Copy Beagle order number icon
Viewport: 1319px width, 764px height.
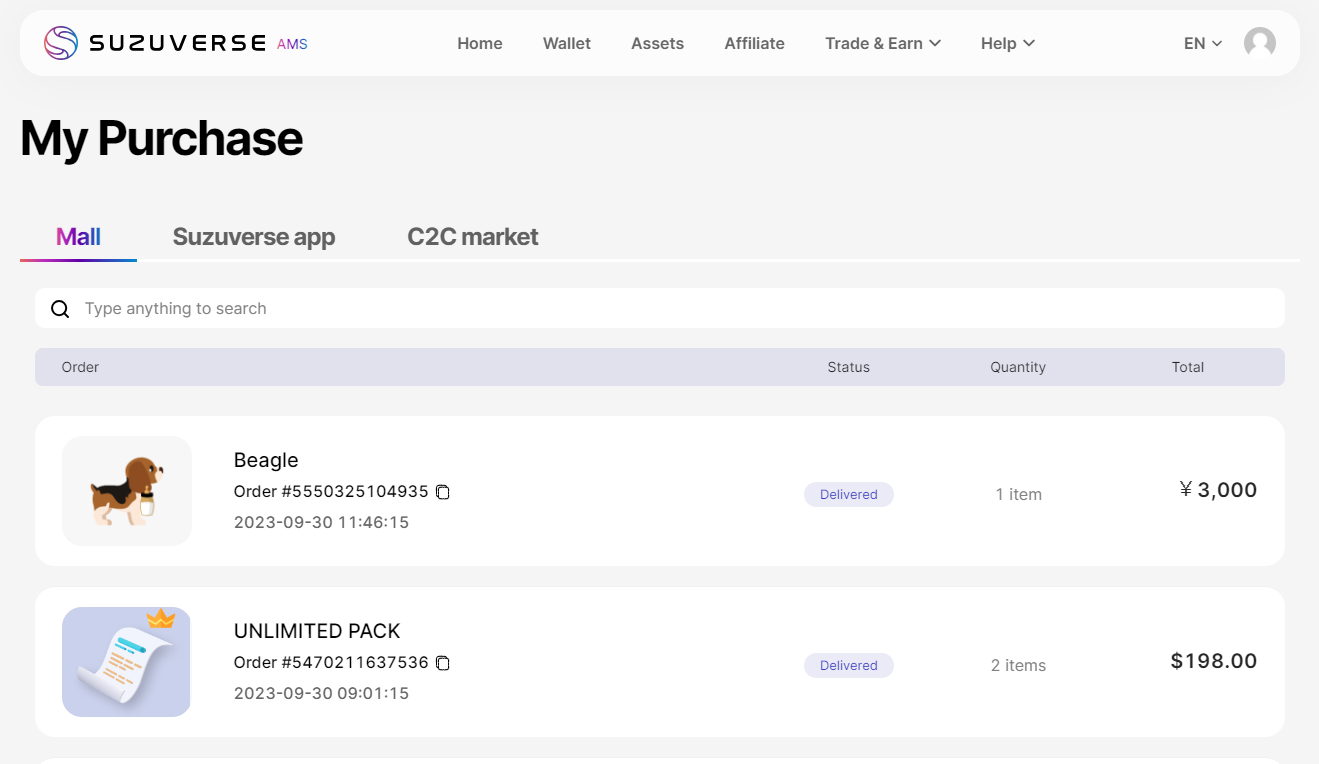443,492
